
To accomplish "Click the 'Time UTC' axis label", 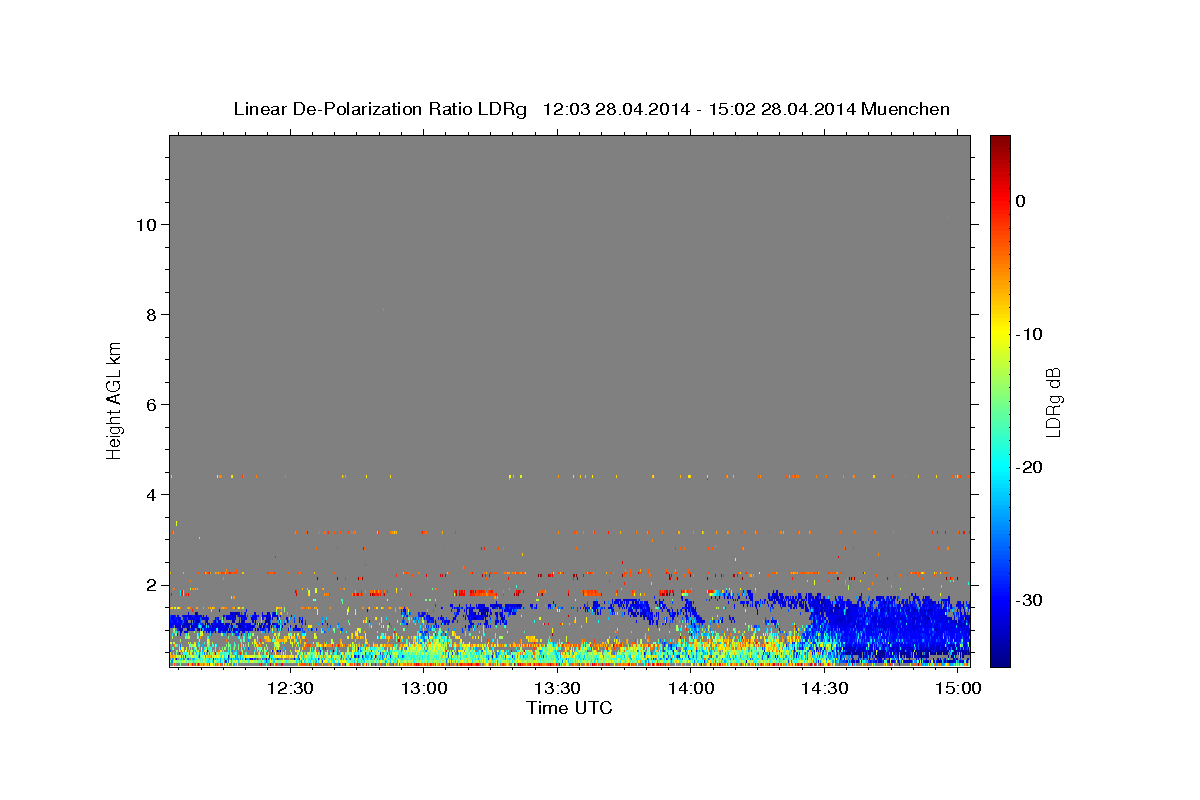I will coord(569,708).
